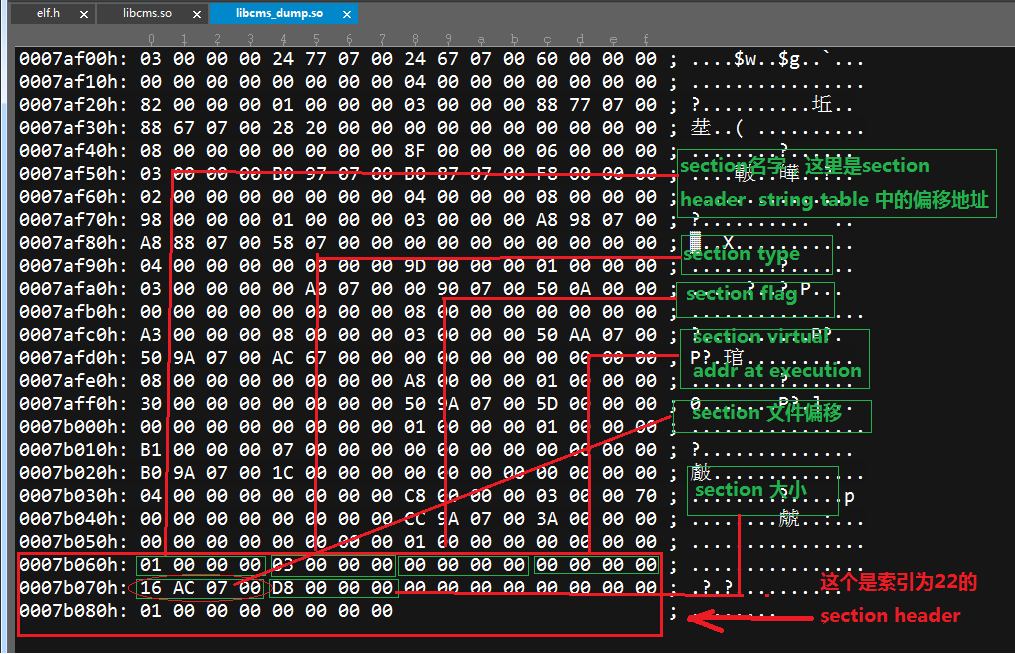Close the libcms_dump.so tab
Image resolution: width=1015 pixels, height=654 pixels.
[x=346, y=14]
